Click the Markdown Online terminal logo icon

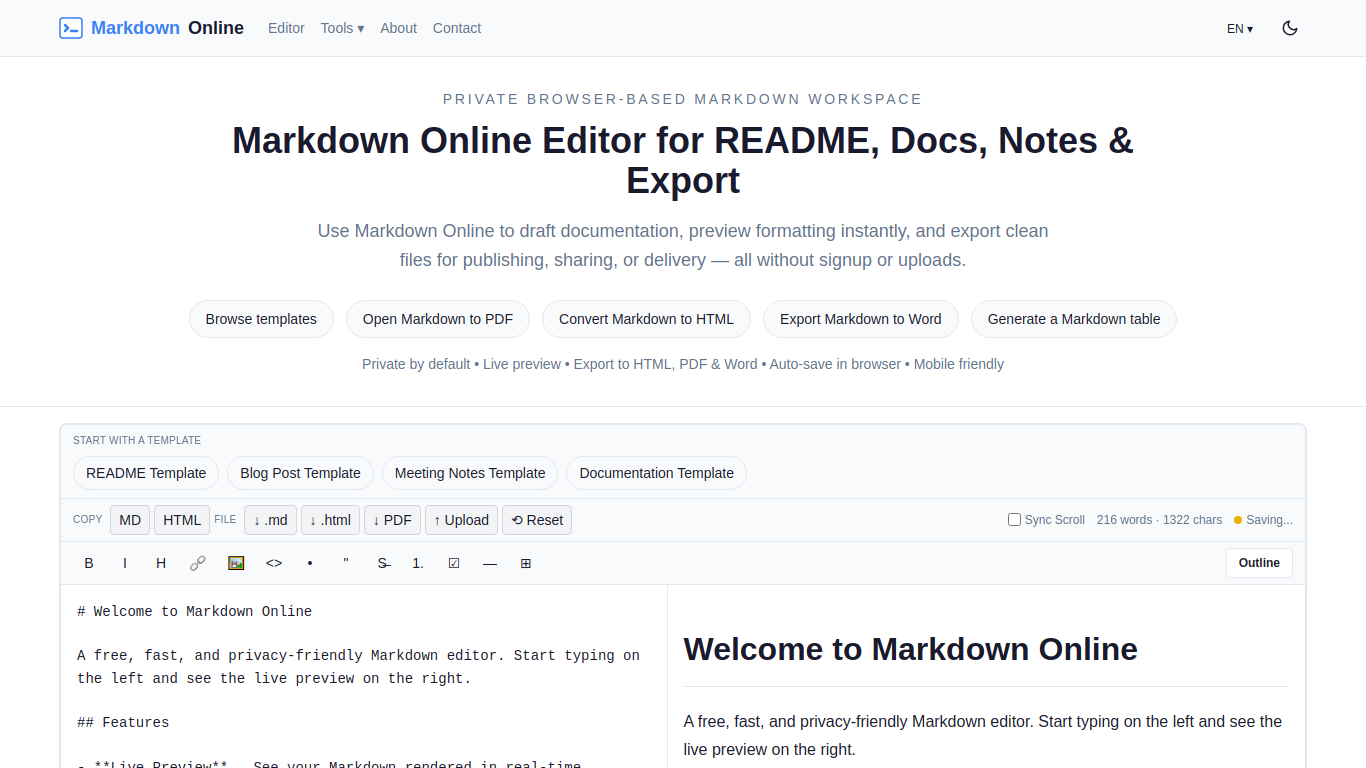(71, 28)
